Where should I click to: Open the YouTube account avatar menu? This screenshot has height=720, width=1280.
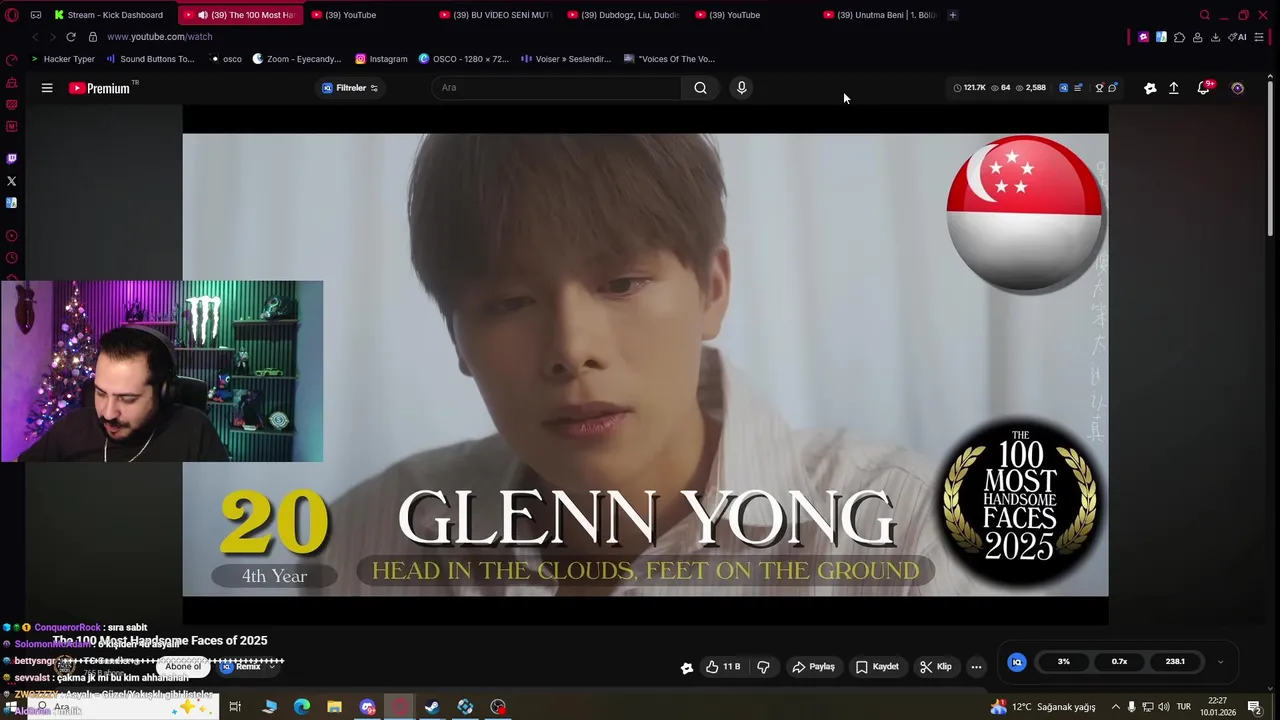point(1237,88)
